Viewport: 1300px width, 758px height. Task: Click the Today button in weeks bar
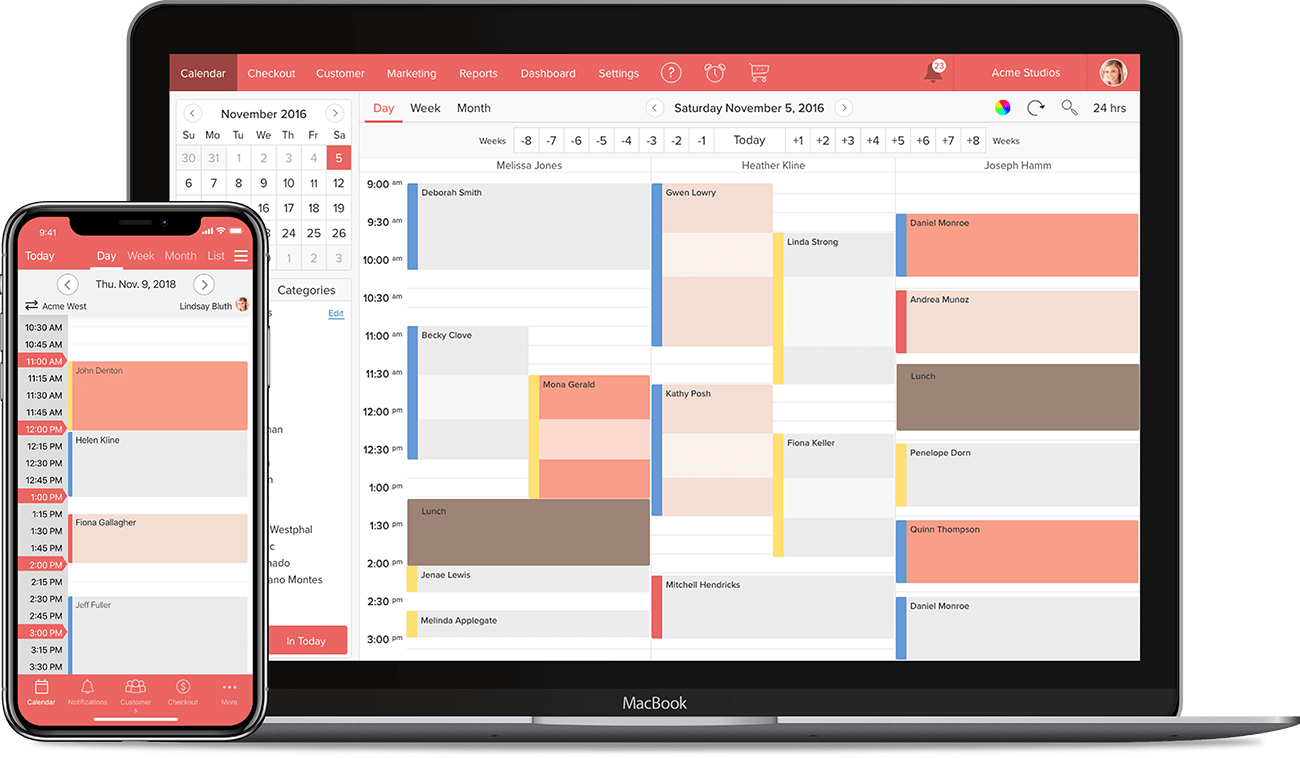point(748,141)
